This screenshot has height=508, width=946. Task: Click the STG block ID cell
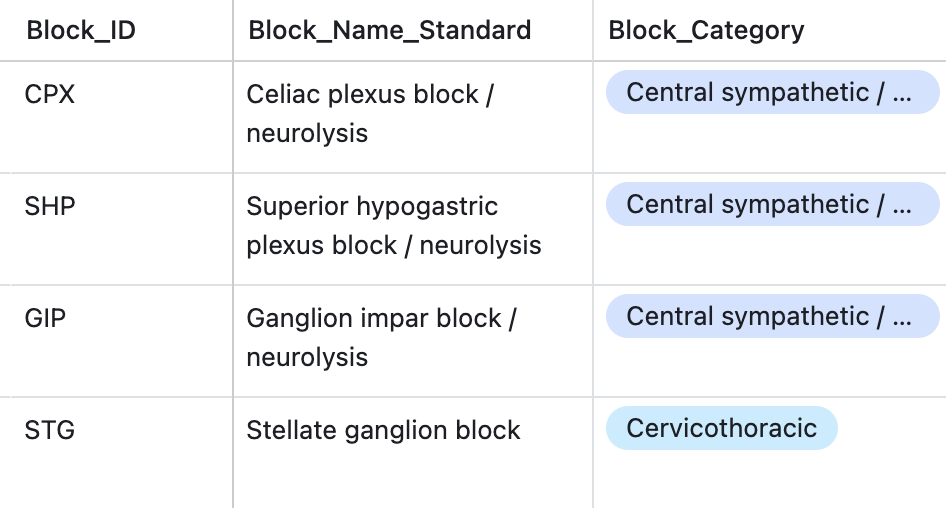tap(50, 430)
